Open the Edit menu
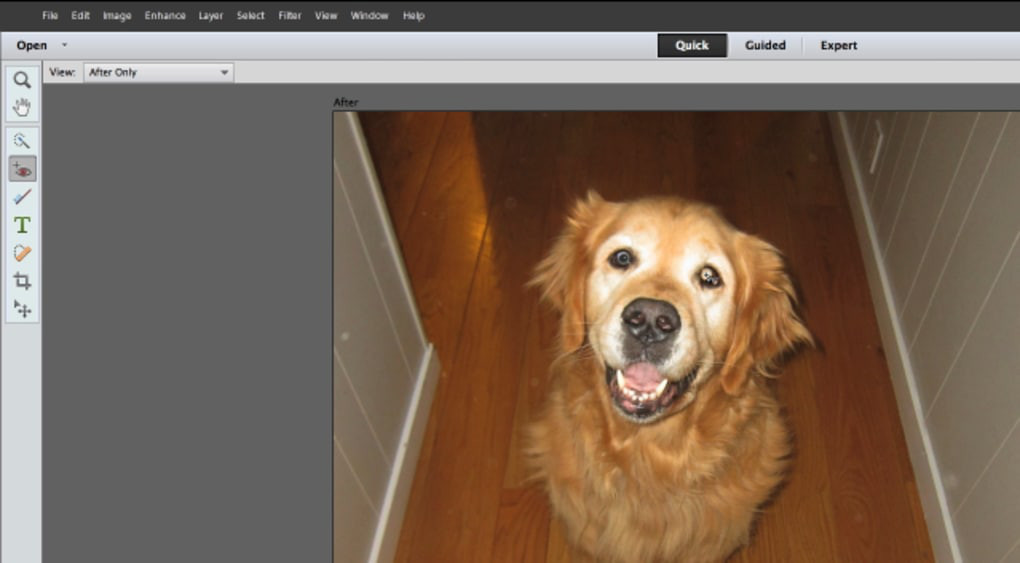 pos(80,16)
